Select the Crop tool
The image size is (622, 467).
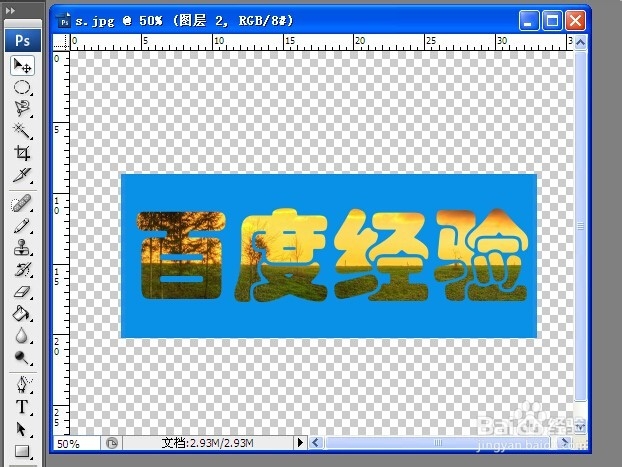(22, 153)
